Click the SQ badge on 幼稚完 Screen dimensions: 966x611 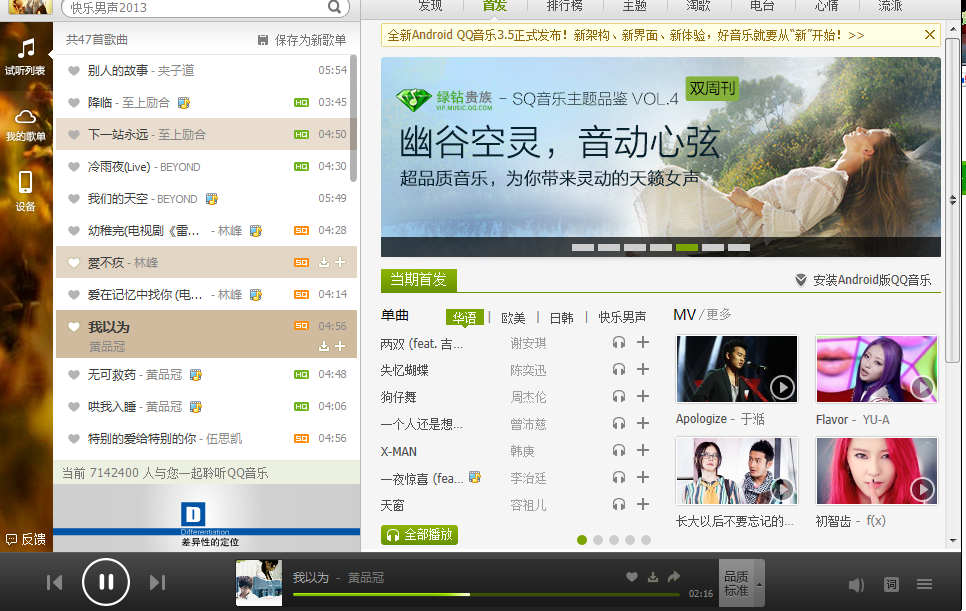[x=301, y=230]
